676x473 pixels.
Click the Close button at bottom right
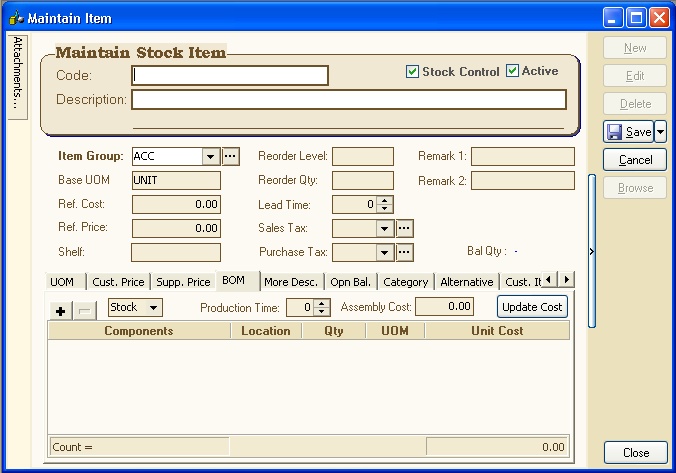point(635,453)
